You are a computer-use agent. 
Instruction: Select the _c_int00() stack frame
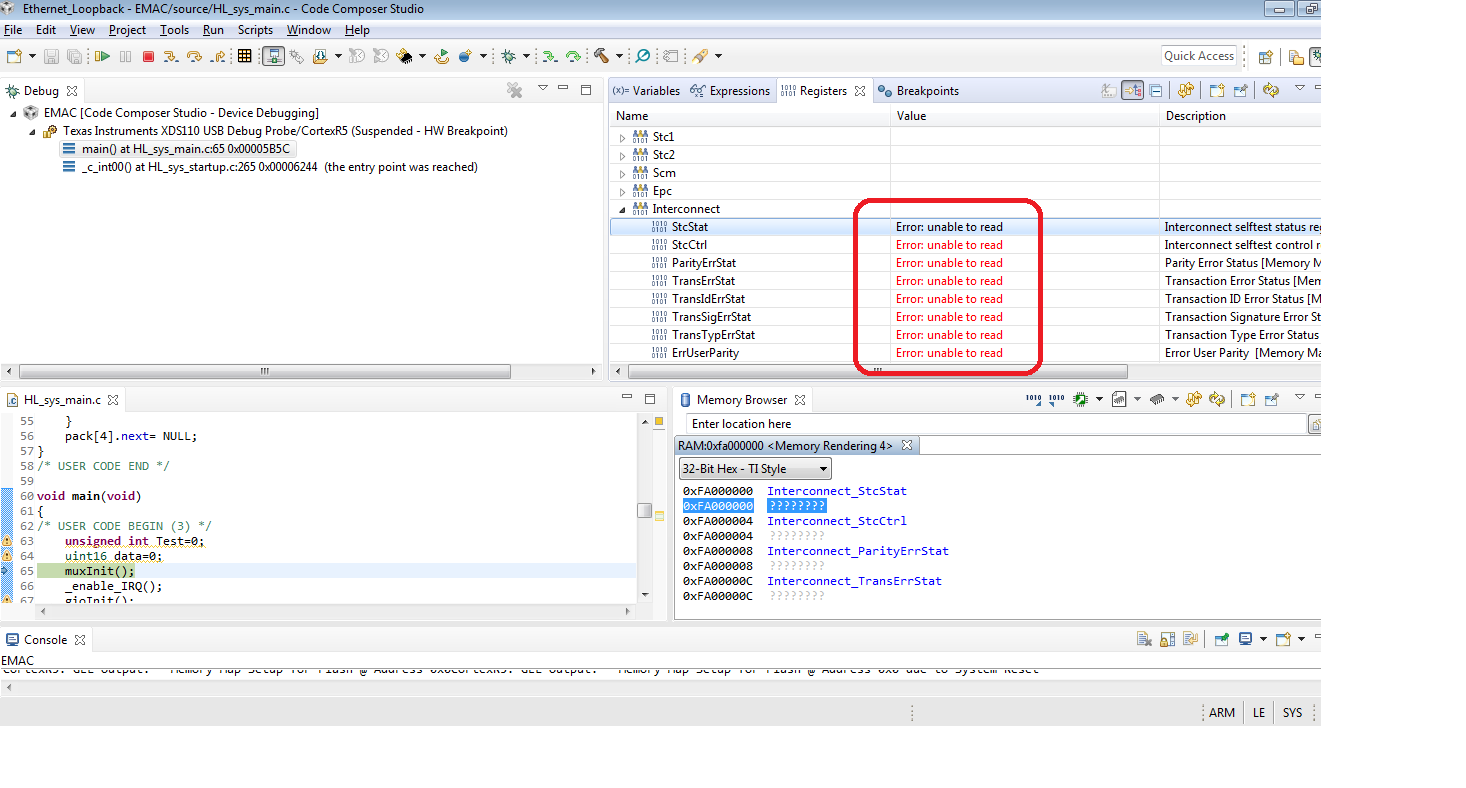[x=270, y=167]
